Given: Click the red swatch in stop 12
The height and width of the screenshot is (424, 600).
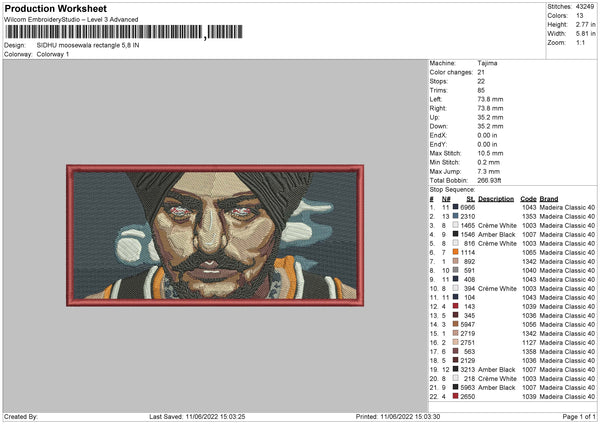Looking at the screenshot, I should coord(455,306).
